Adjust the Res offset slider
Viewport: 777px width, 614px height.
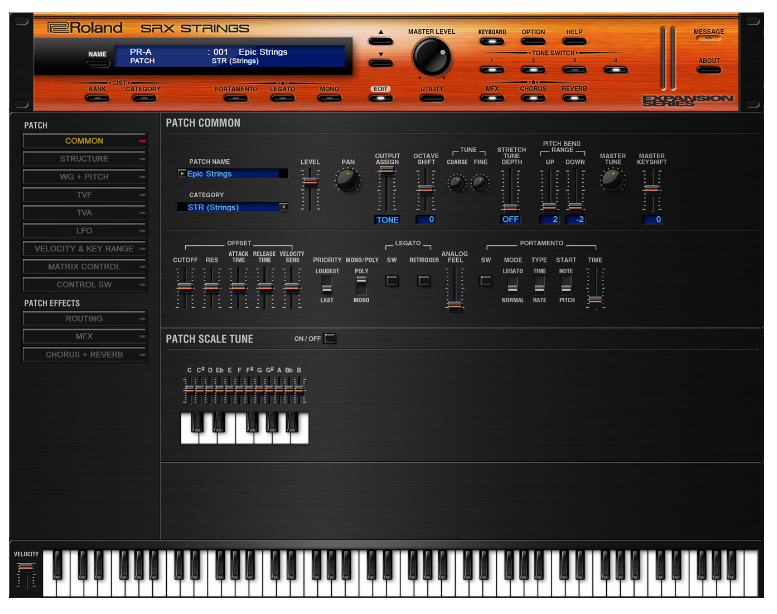[x=212, y=287]
